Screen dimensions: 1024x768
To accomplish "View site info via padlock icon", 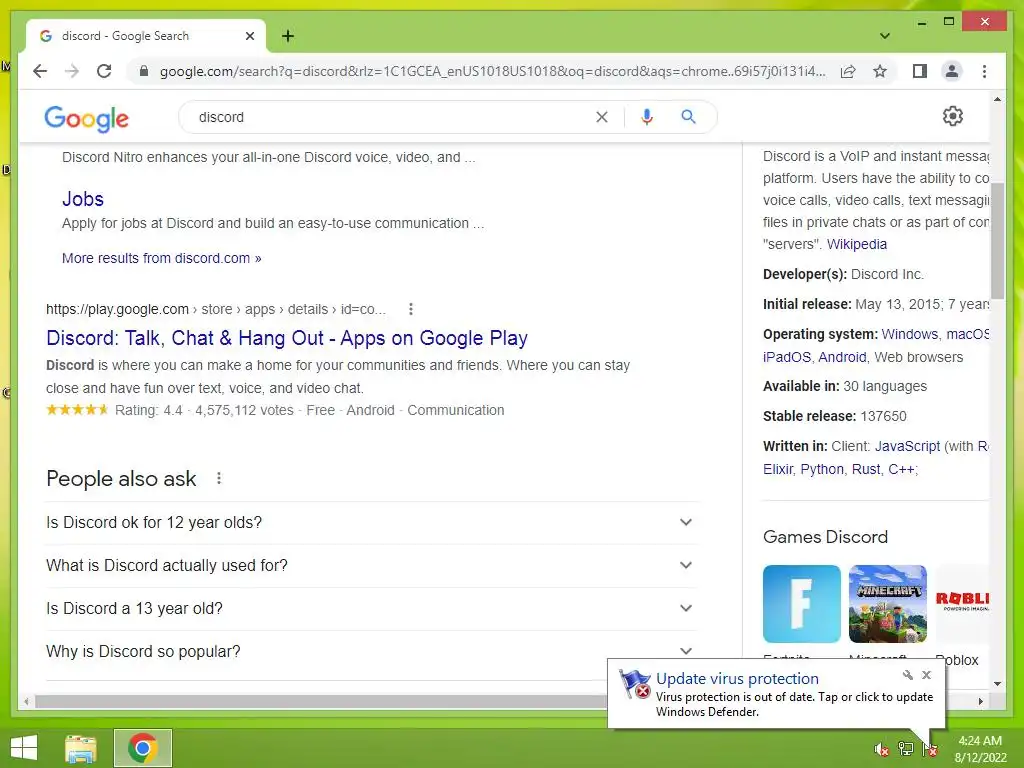I will click(144, 71).
